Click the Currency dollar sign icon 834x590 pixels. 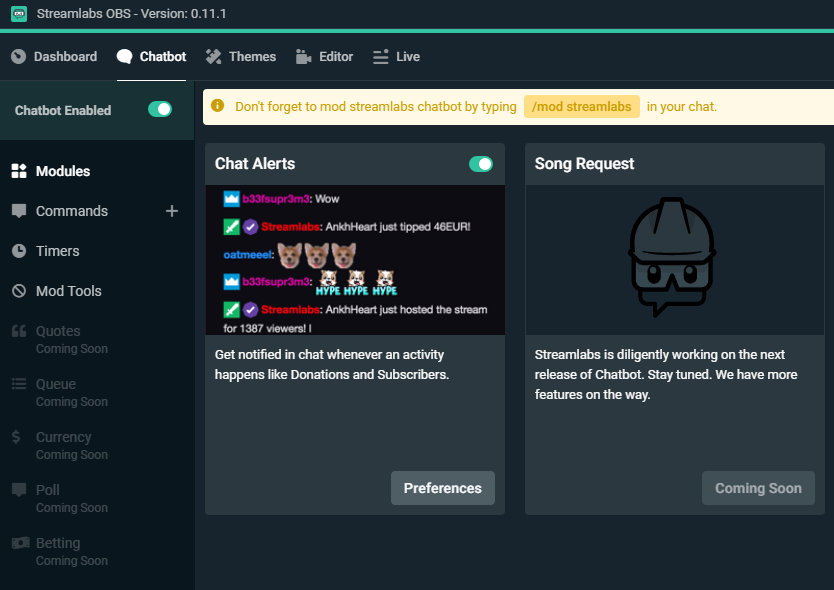[x=16, y=437]
